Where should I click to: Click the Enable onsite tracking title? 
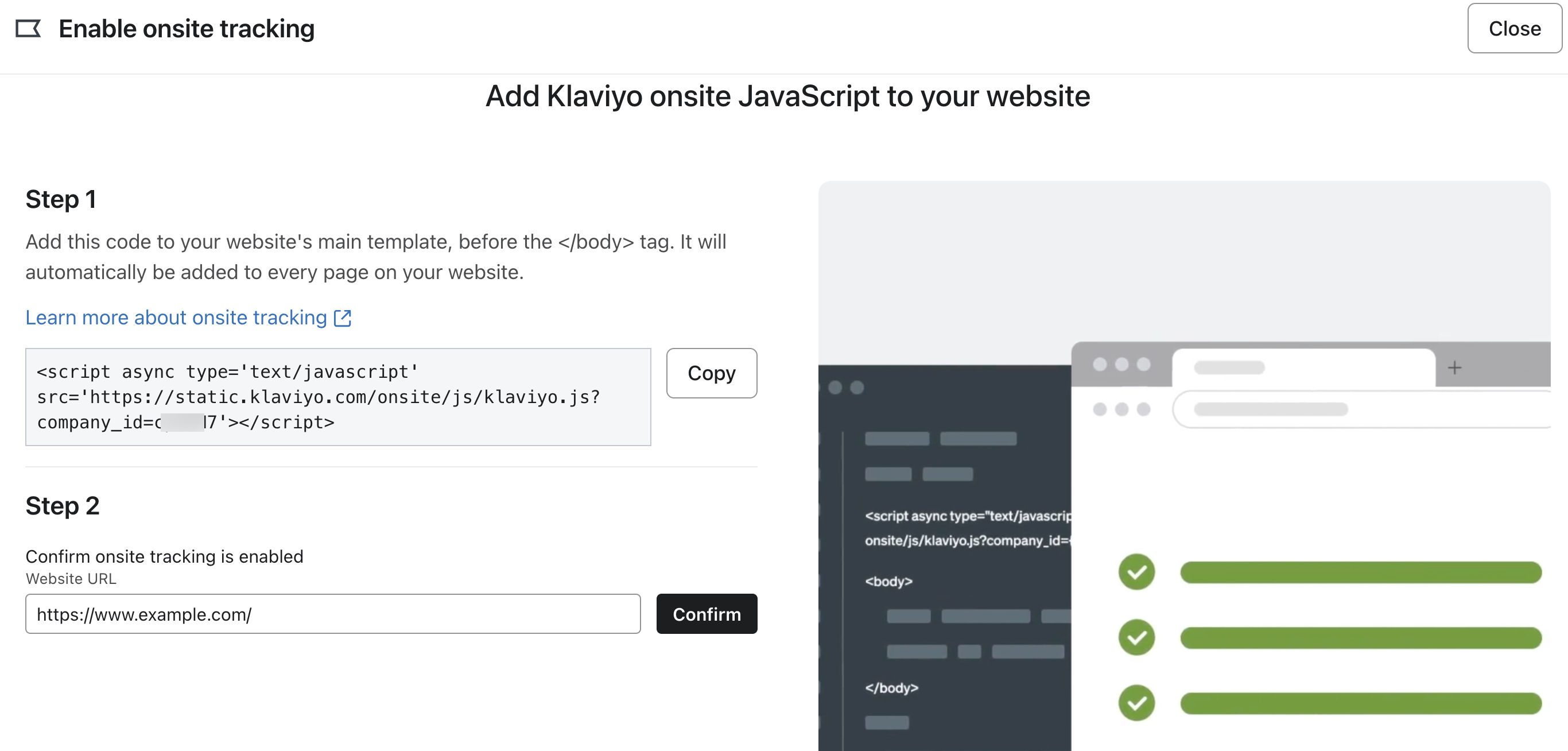click(x=187, y=29)
